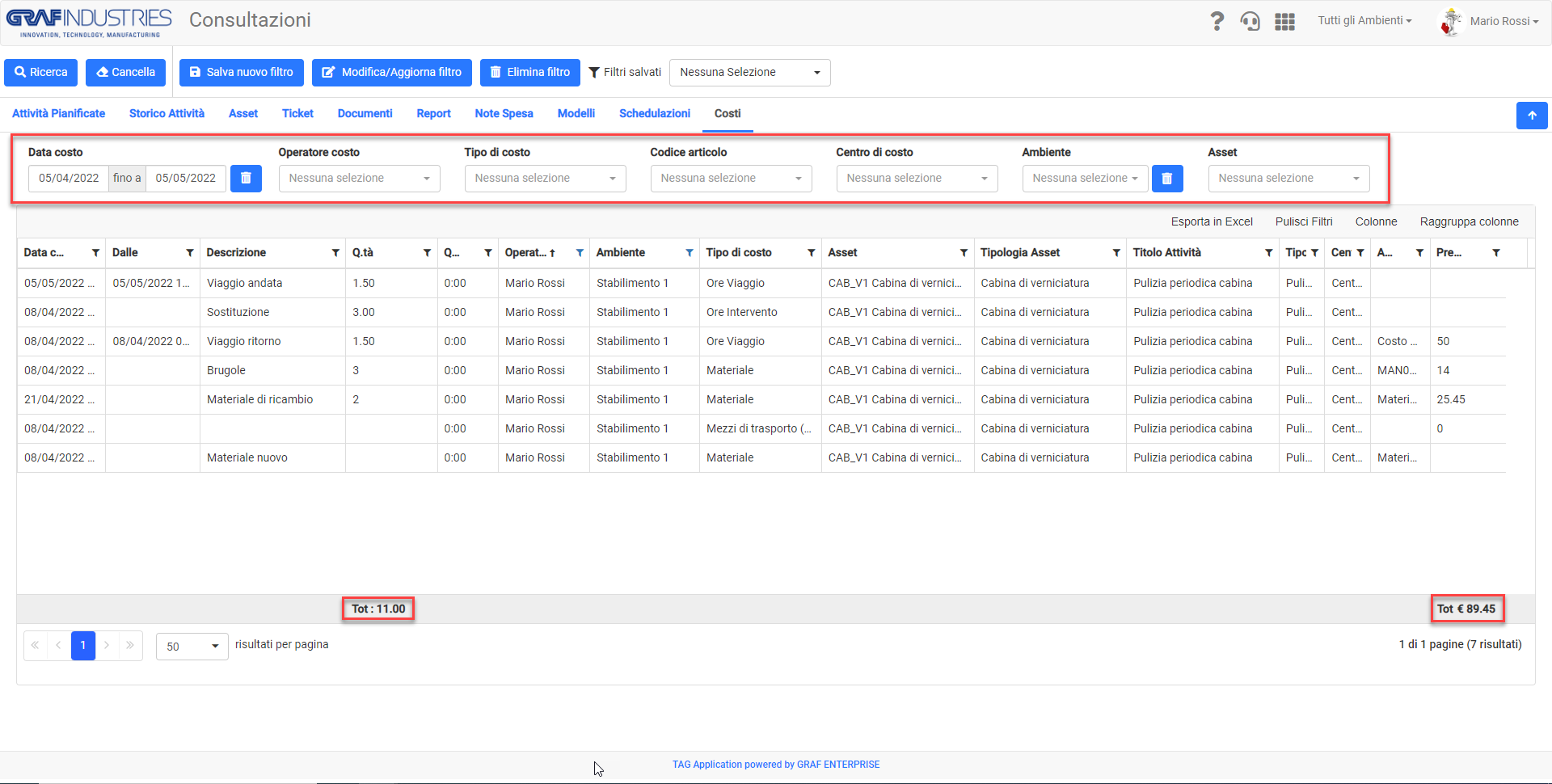
Task: Open the Operatore costo dropdown
Action: (x=359, y=179)
